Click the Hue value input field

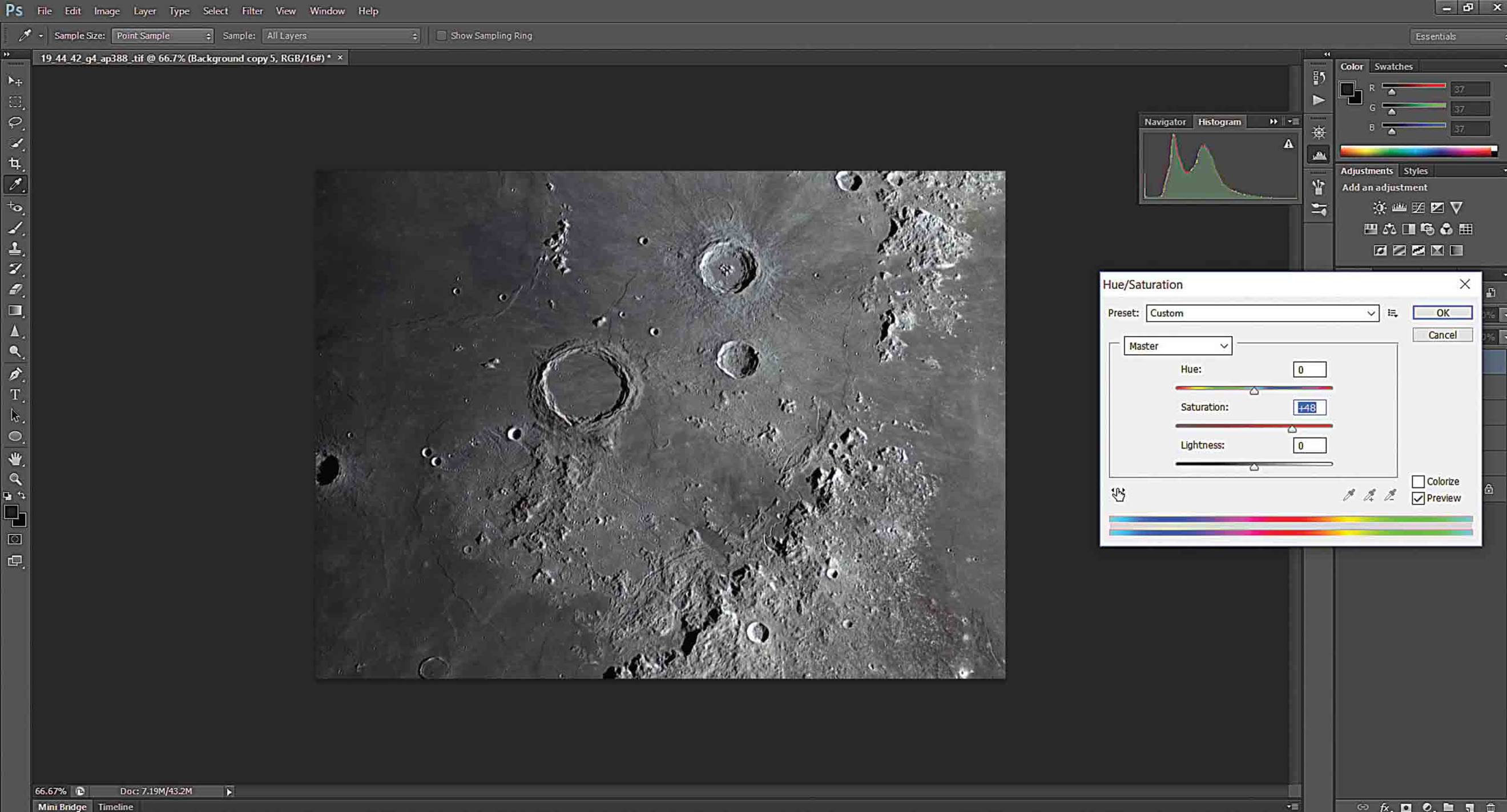[x=1309, y=369]
